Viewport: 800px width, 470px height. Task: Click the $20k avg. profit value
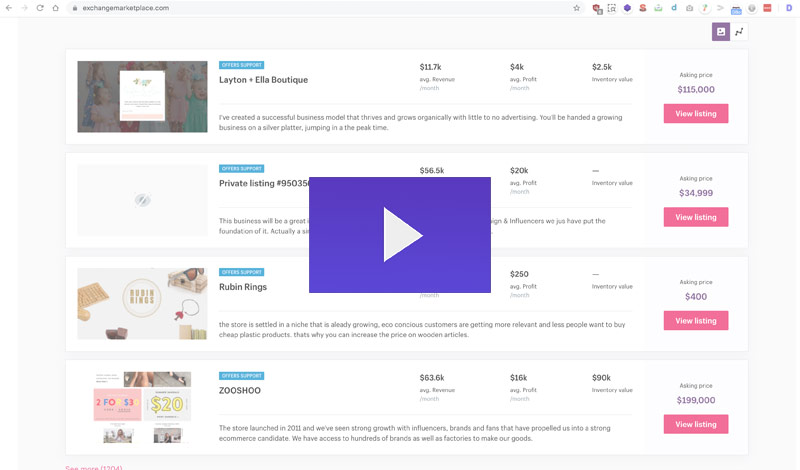pyautogui.click(x=519, y=170)
